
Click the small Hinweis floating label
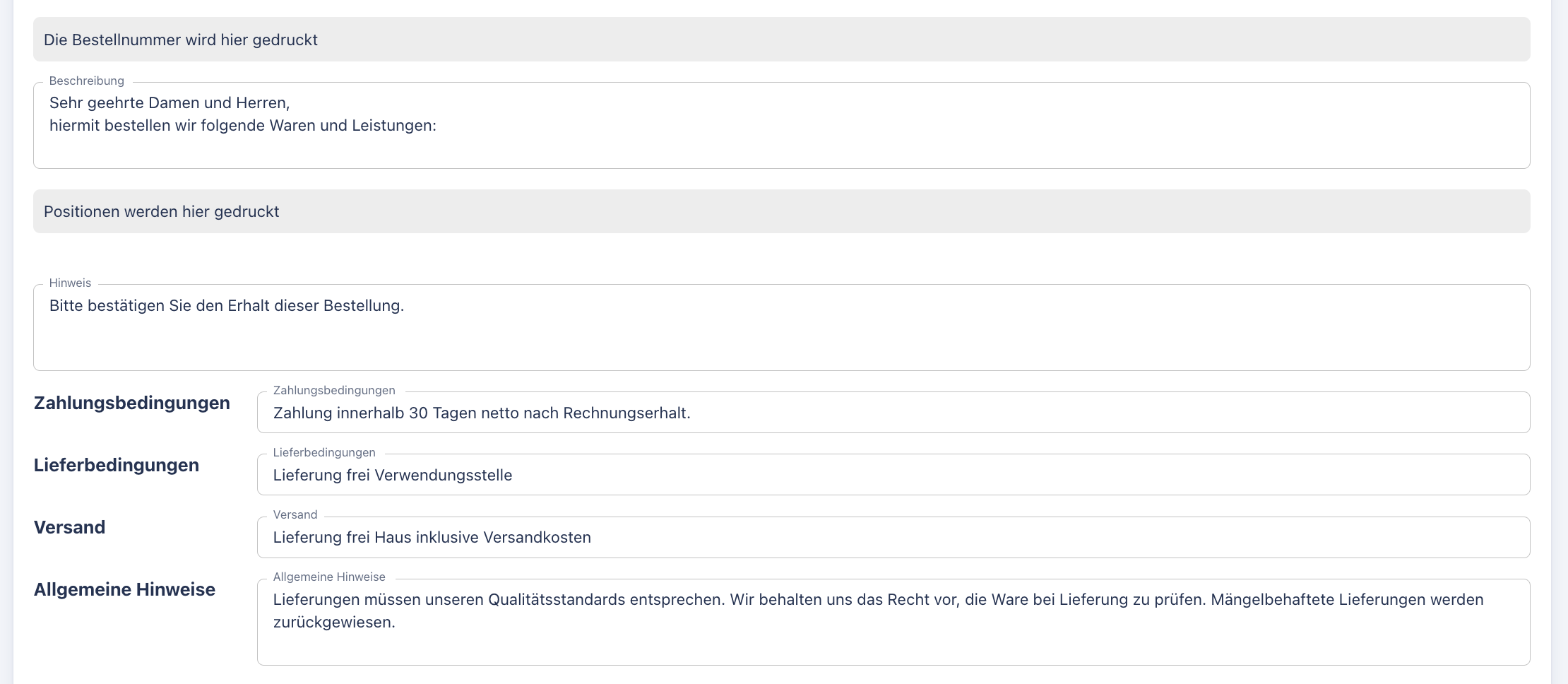70,283
